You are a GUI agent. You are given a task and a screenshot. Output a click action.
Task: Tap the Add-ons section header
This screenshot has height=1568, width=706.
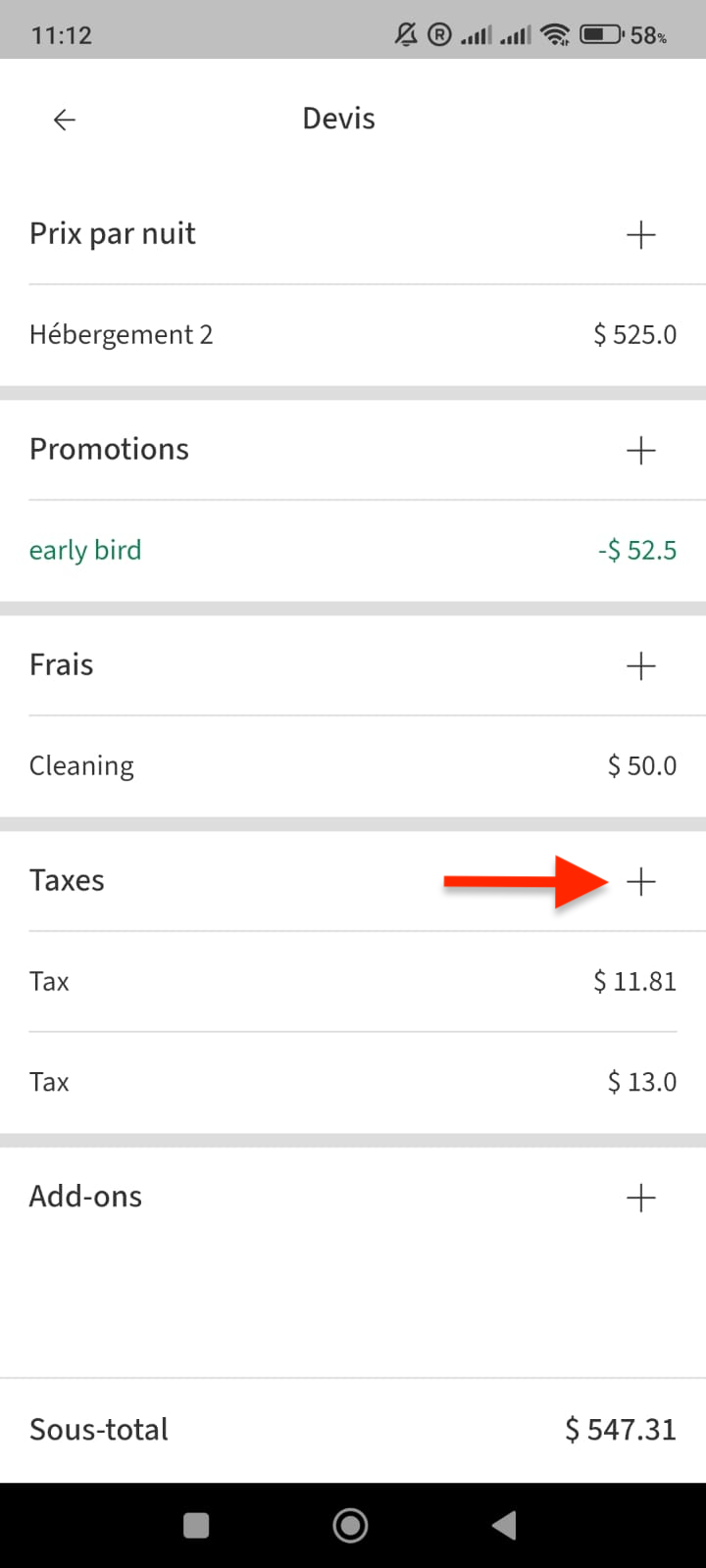[86, 1197]
